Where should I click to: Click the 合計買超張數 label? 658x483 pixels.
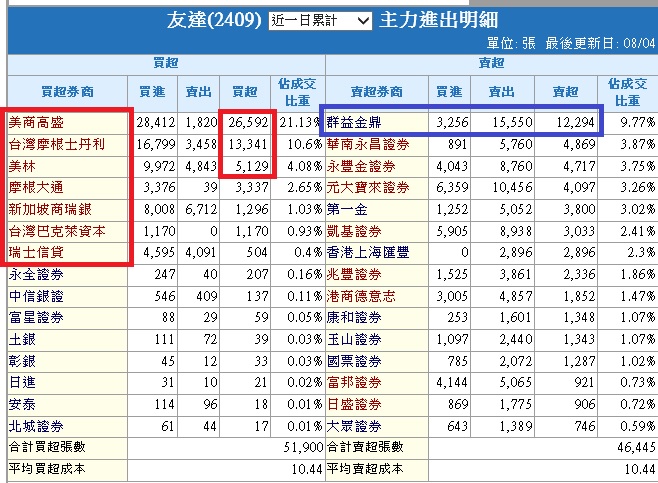[47, 447]
